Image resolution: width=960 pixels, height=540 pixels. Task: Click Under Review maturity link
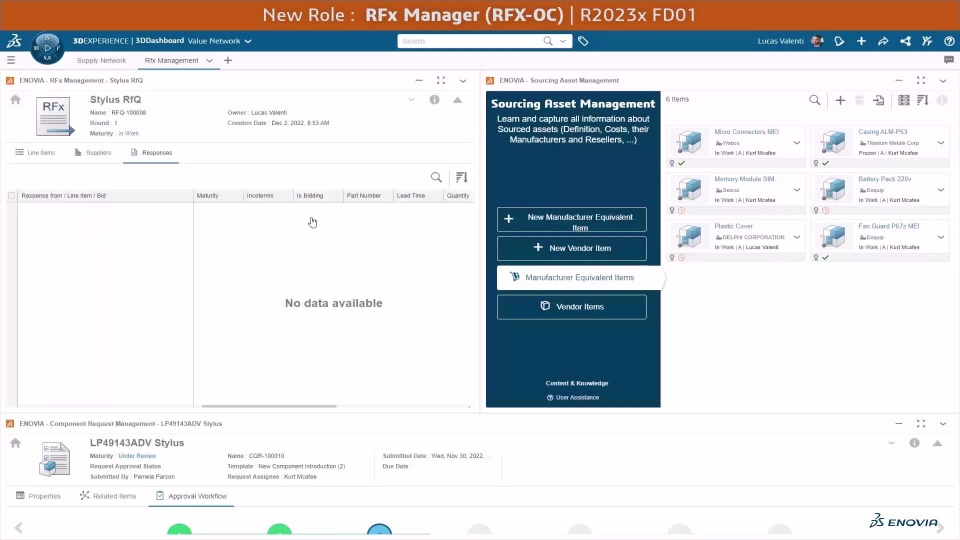(137, 456)
